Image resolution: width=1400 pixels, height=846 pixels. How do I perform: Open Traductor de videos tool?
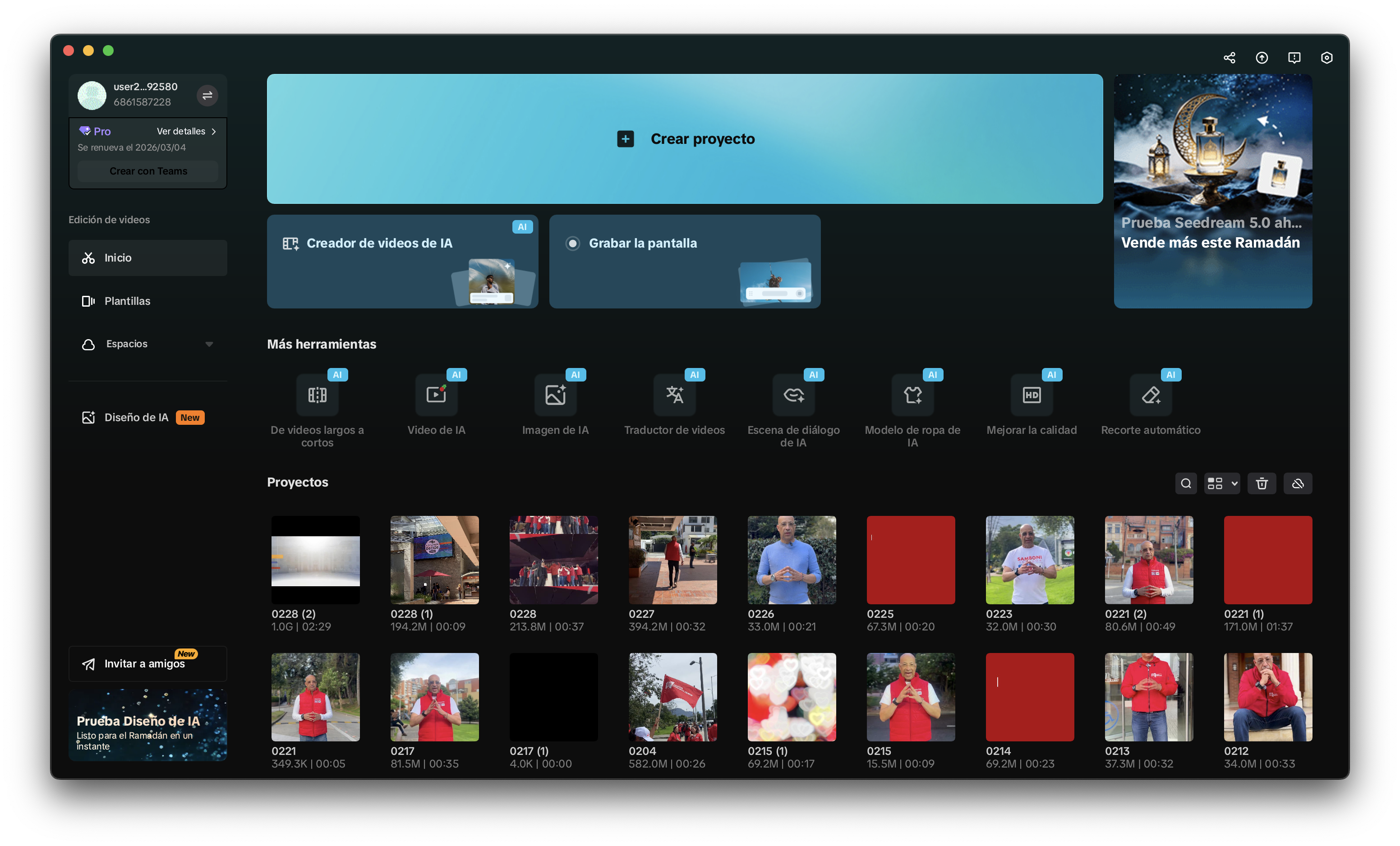pos(674,395)
